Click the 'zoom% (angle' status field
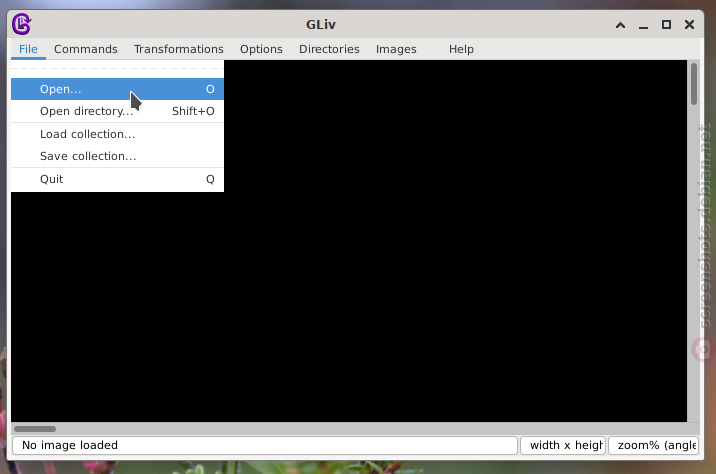The image size is (716, 474). pyautogui.click(x=653, y=445)
